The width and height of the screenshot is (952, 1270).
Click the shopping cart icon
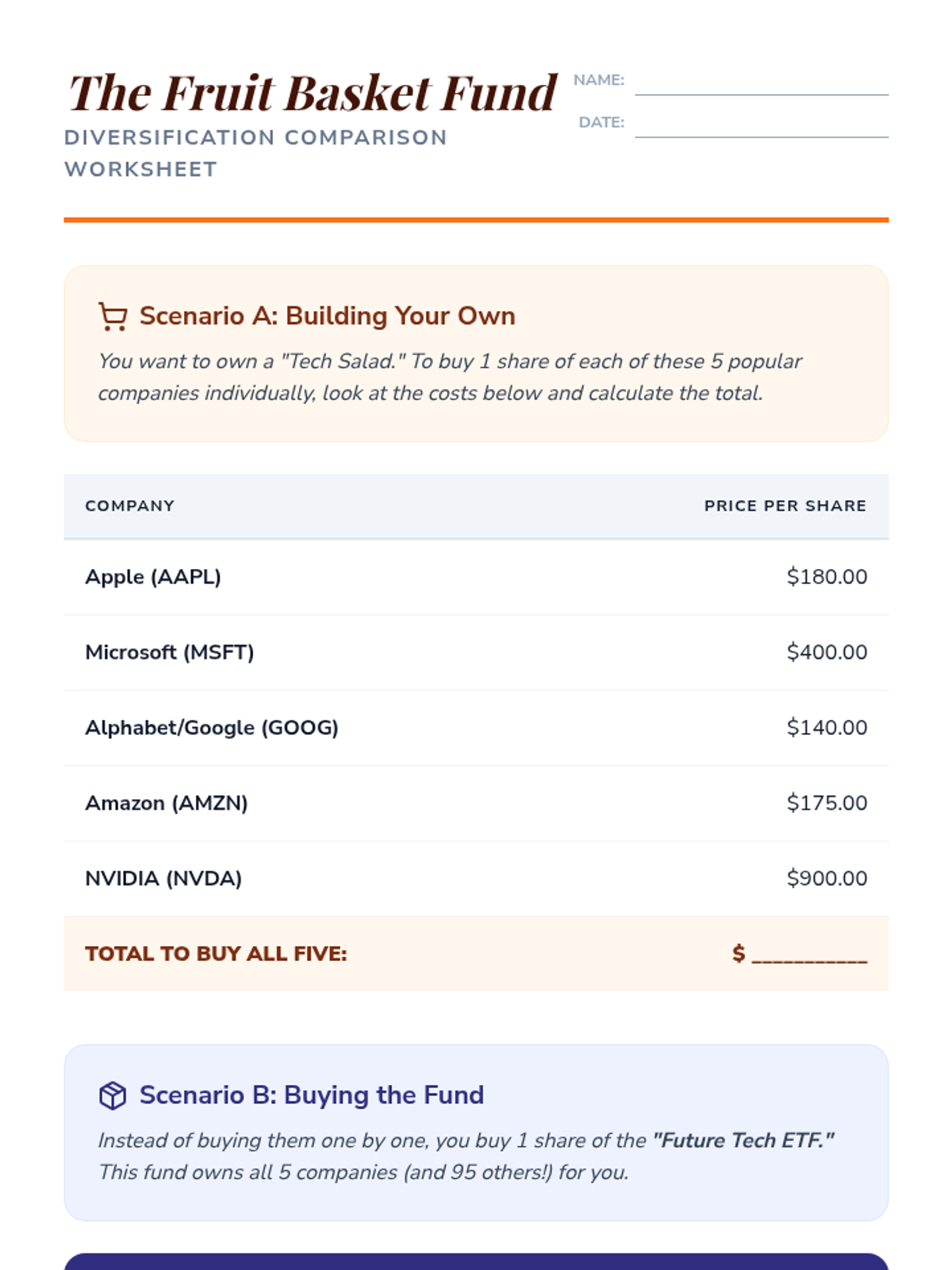point(113,316)
